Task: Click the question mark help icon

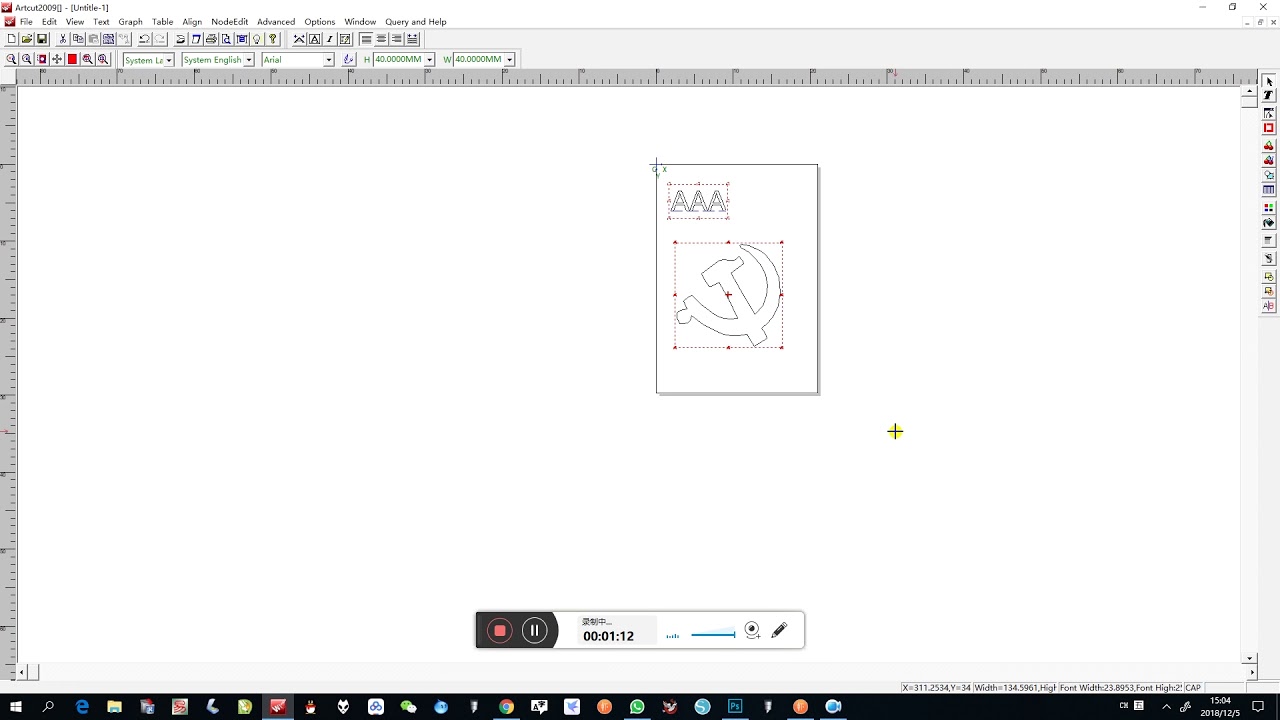Action: point(272,39)
